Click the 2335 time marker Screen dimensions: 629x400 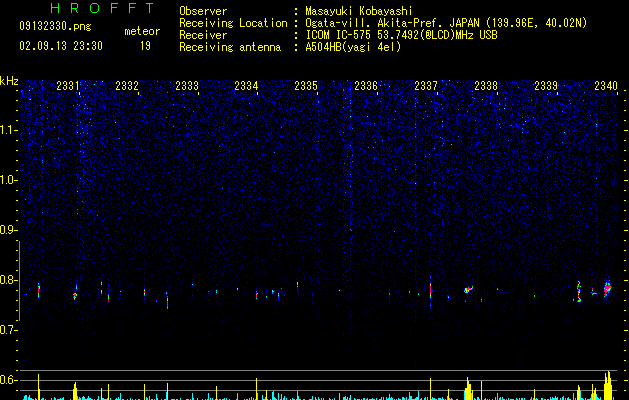[306, 86]
